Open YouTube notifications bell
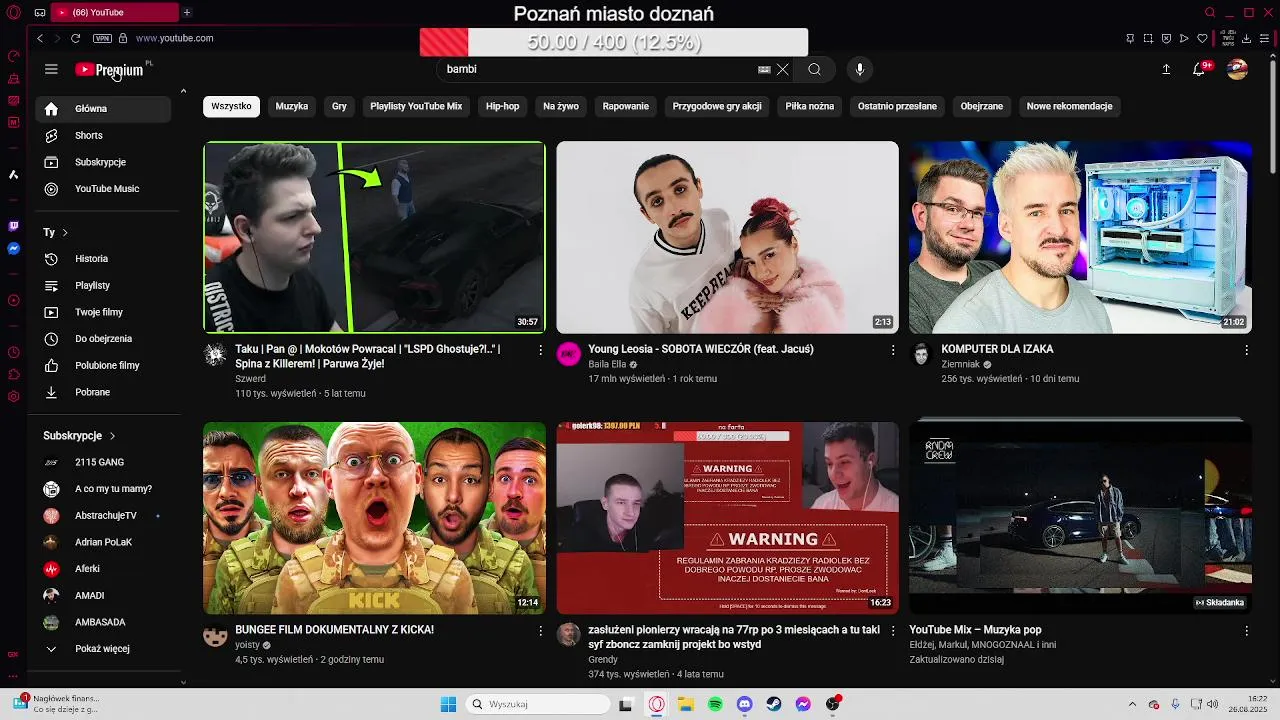 (1199, 69)
